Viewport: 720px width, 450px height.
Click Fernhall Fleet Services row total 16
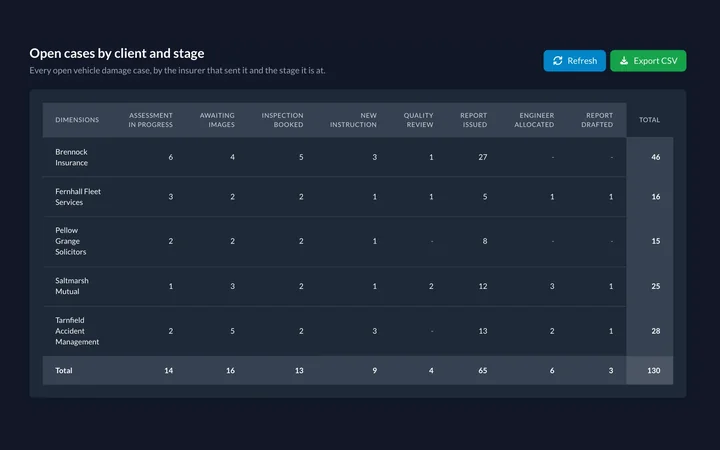pyautogui.click(x=656, y=197)
